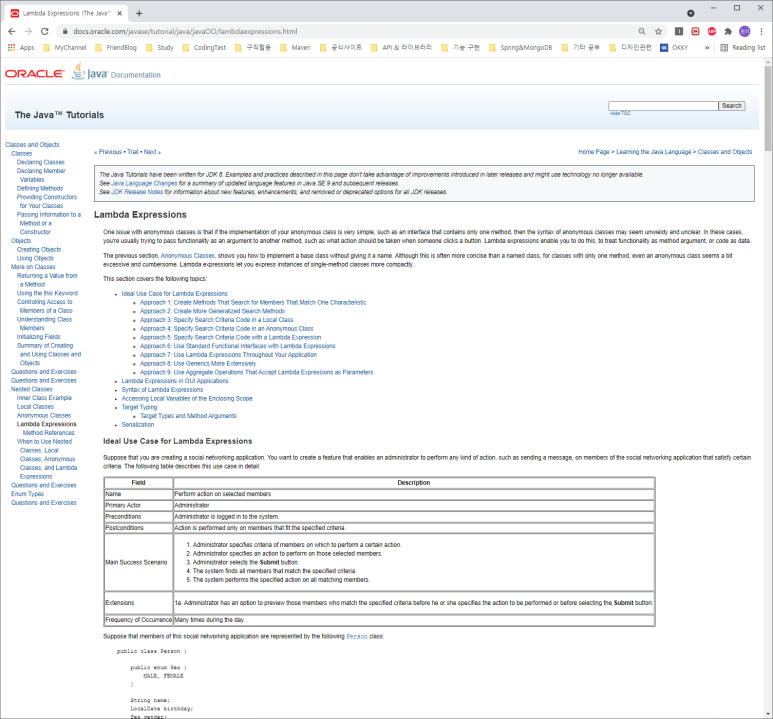Open the API & 라이브러리 bookmark folder

pos(401,47)
